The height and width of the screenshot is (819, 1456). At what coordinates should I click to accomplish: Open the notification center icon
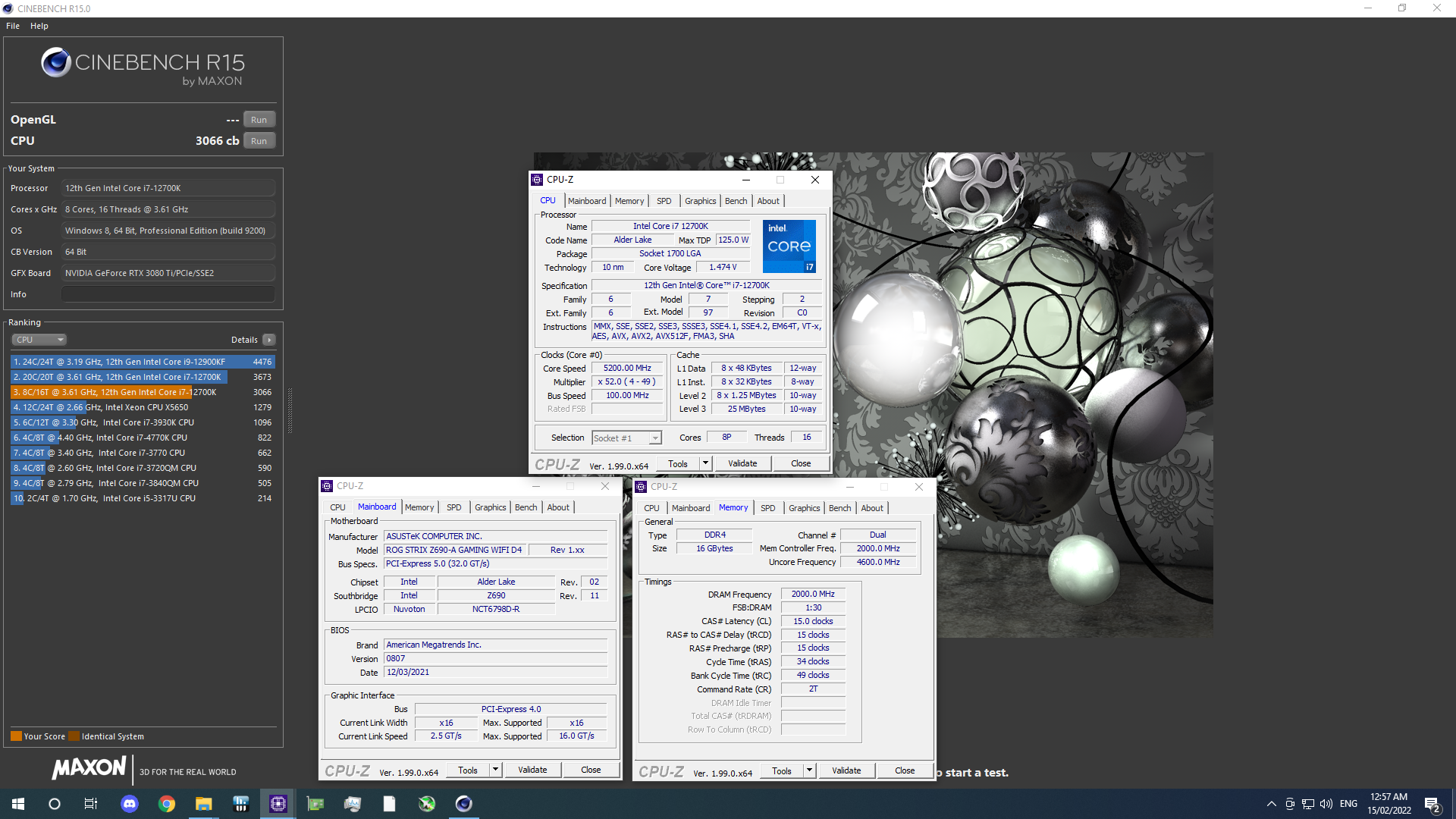click(1432, 805)
